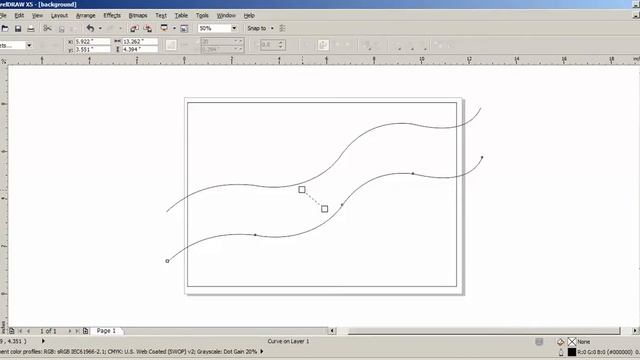The height and width of the screenshot is (360, 640).
Task: Open the zoom level 50% dropdown
Action: (x=234, y=28)
